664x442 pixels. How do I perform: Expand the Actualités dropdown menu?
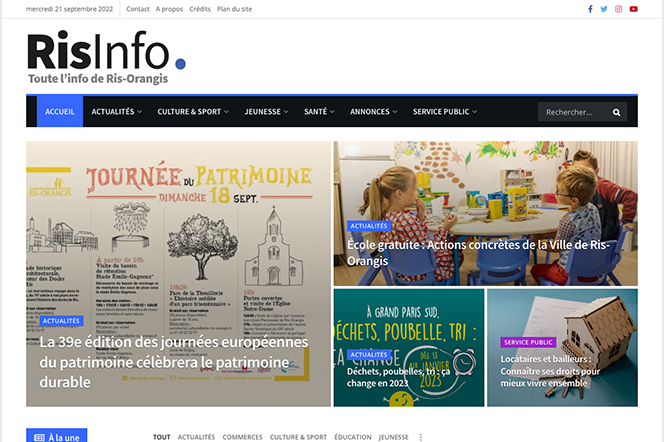(x=115, y=112)
